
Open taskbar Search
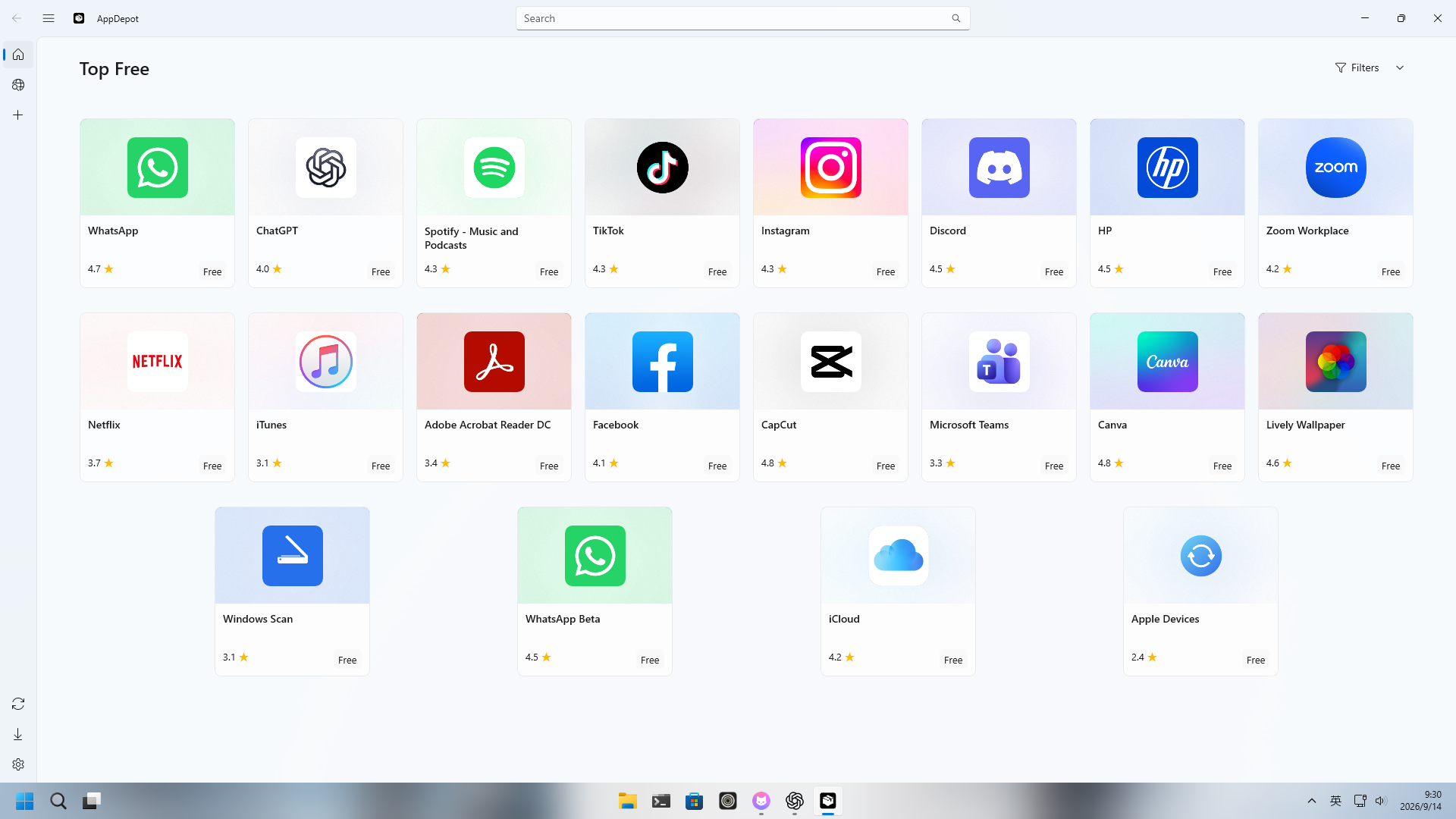pyautogui.click(x=58, y=801)
